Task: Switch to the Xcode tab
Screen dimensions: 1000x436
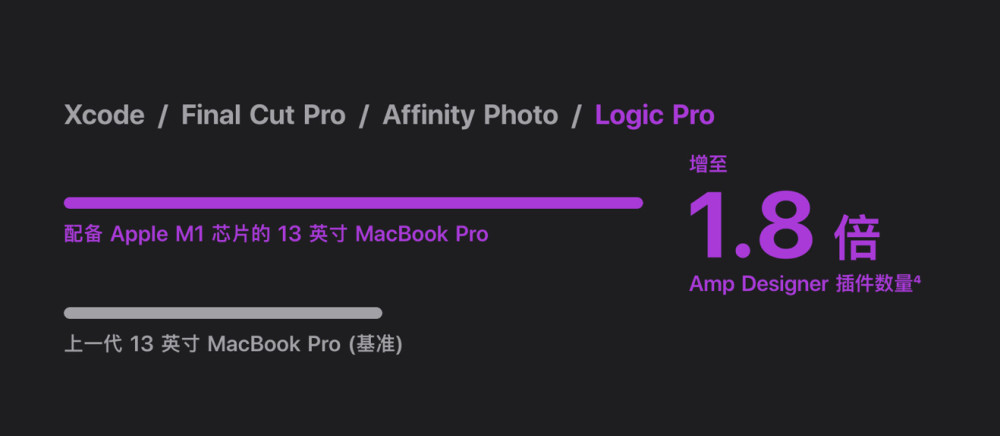Action: tap(105, 115)
